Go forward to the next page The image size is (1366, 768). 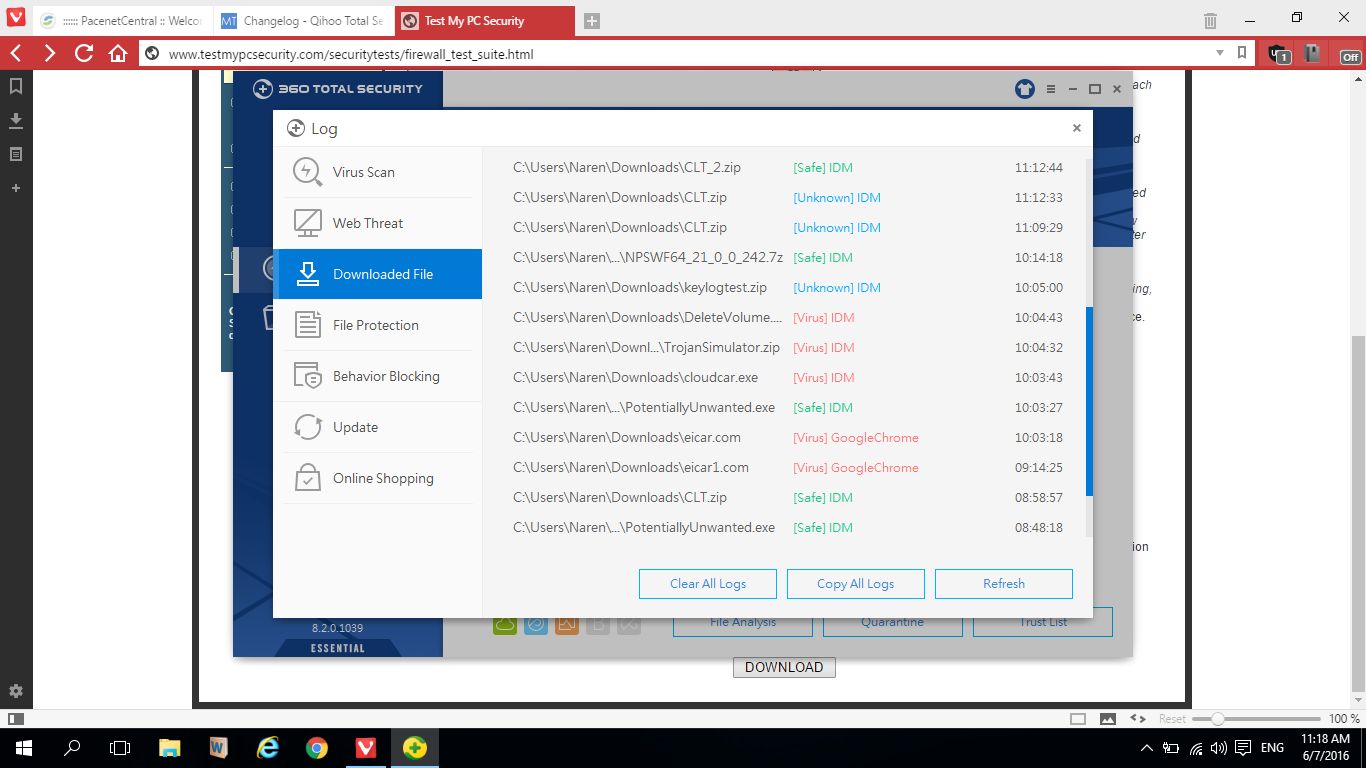[x=50, y=53]
